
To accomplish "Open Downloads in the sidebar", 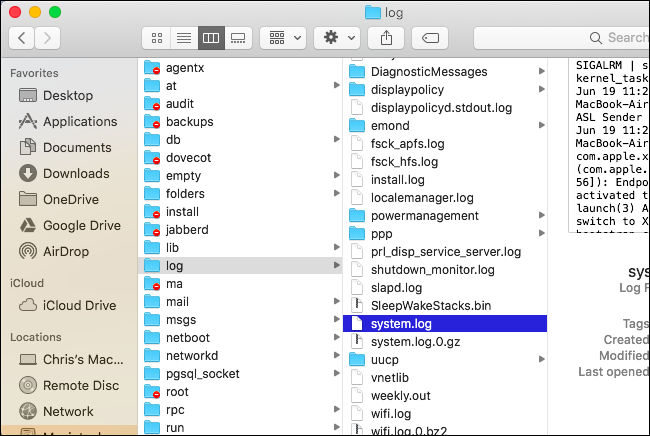I will [x=75, y=173].
